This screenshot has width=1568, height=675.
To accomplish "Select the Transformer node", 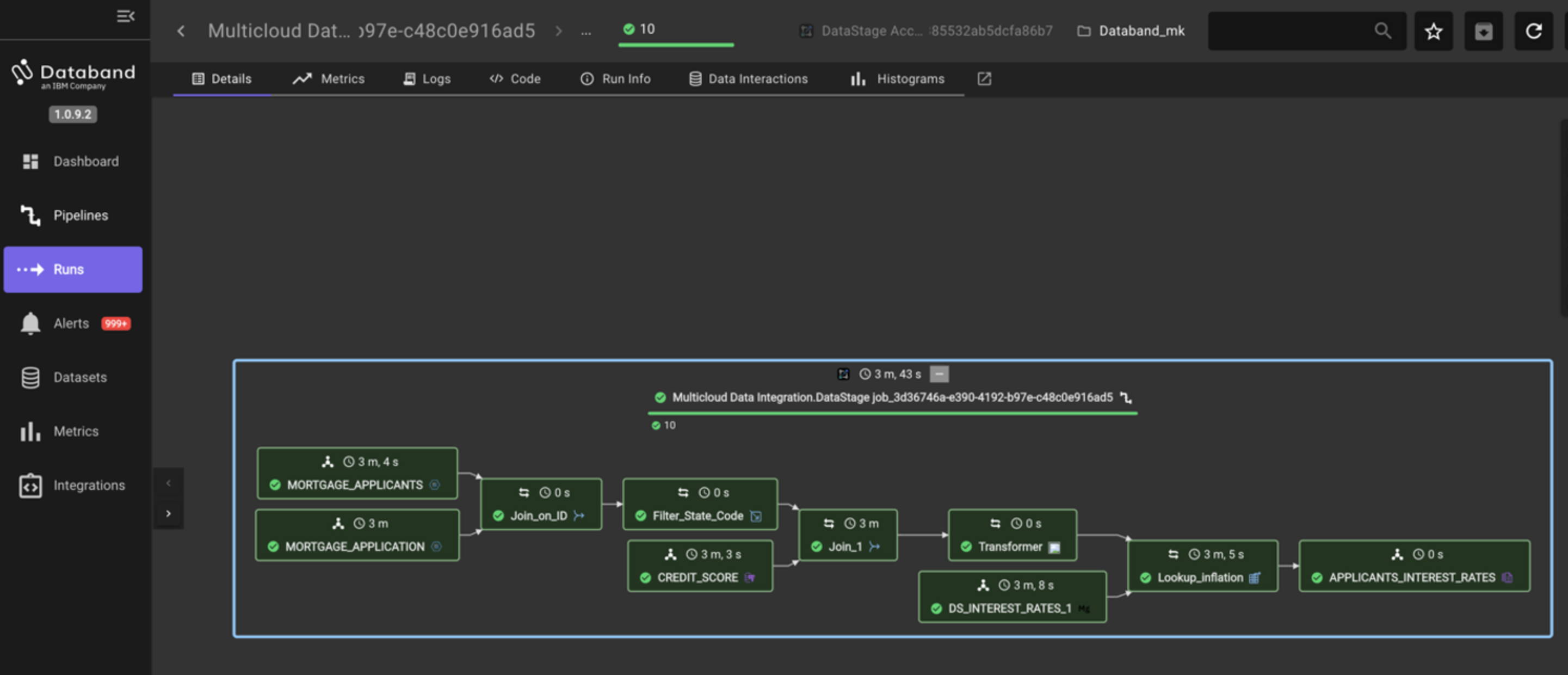I will coord(1013,535).
